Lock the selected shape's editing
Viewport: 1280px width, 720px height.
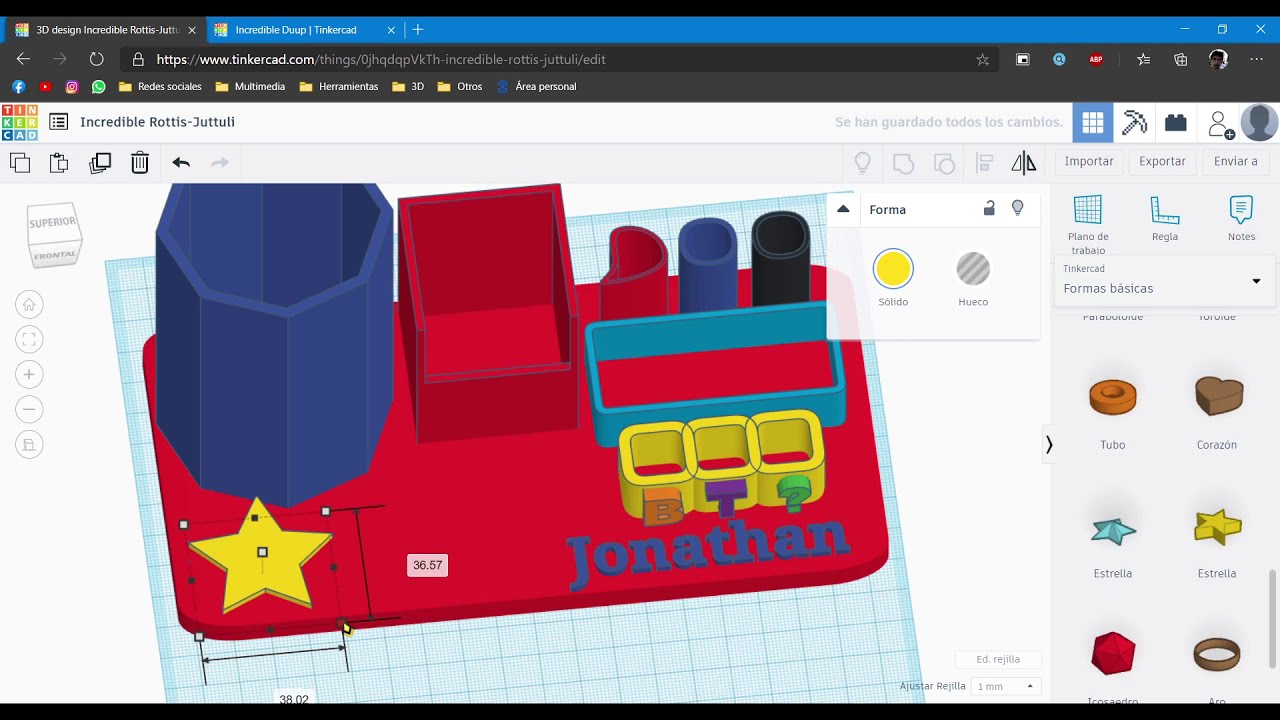pyautogui.click(x=989, y=208)
